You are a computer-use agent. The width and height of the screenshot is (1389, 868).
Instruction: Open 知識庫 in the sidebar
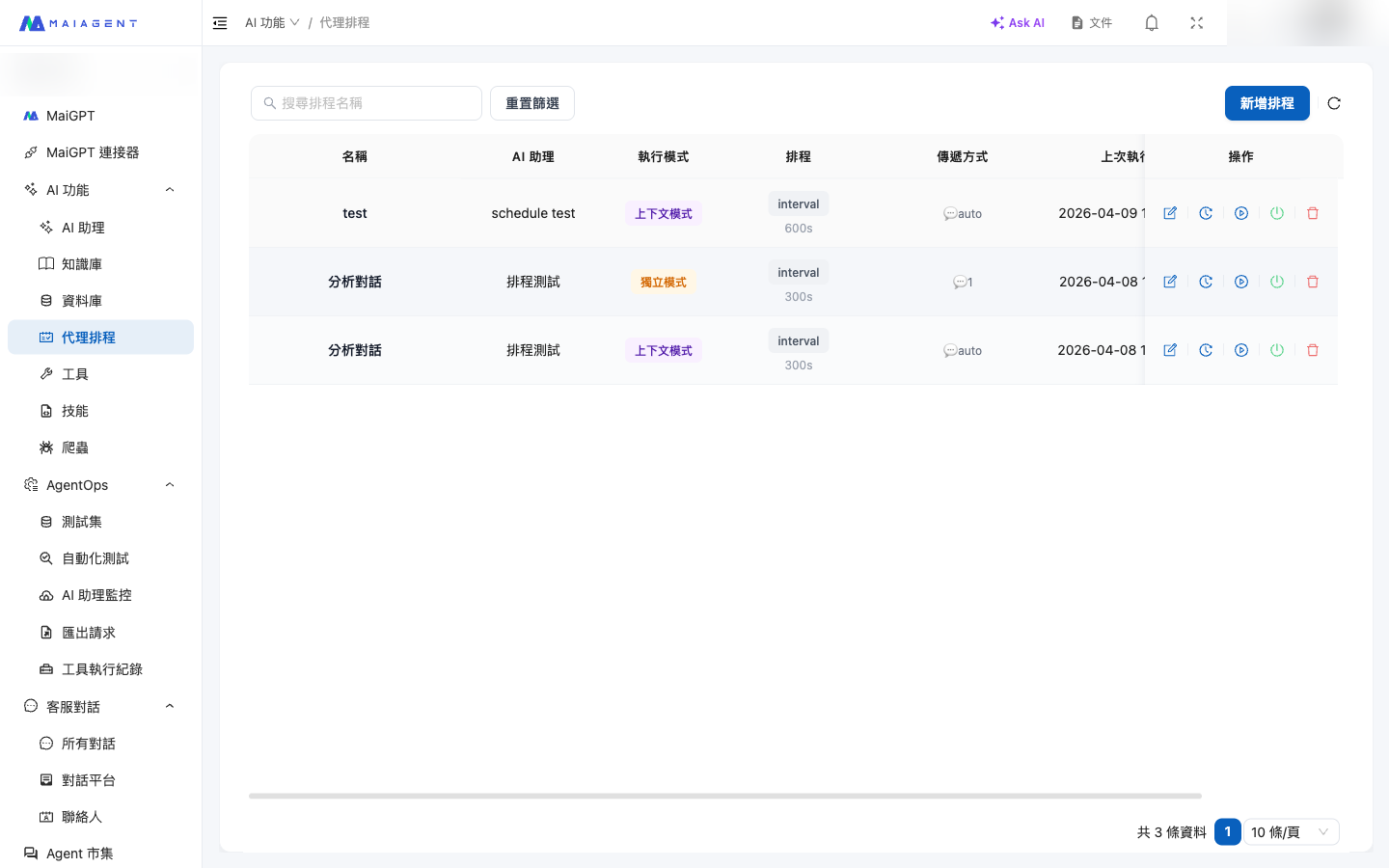[100, 264]
